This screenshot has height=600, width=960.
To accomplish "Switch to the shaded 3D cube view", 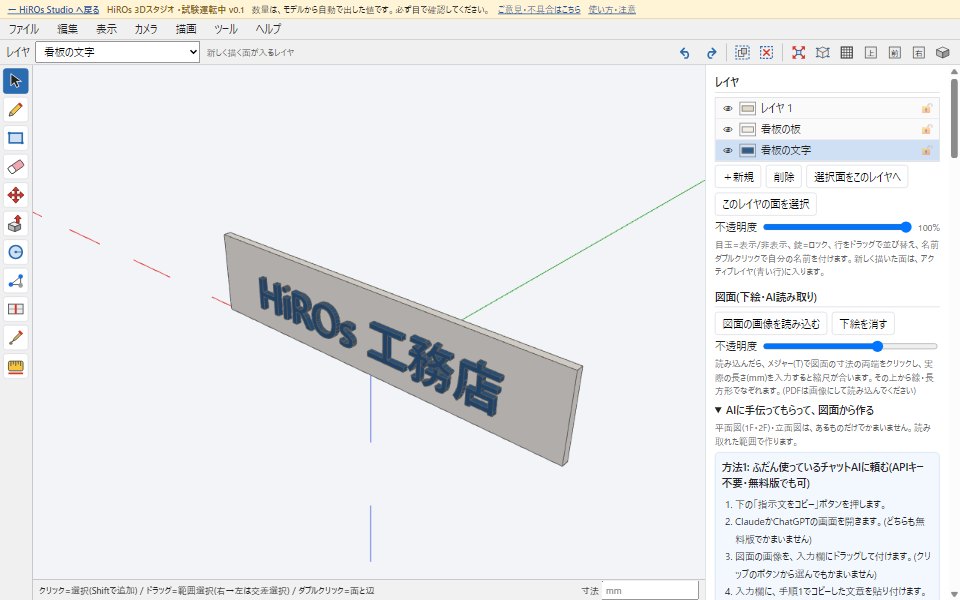I will coord(943,53).
